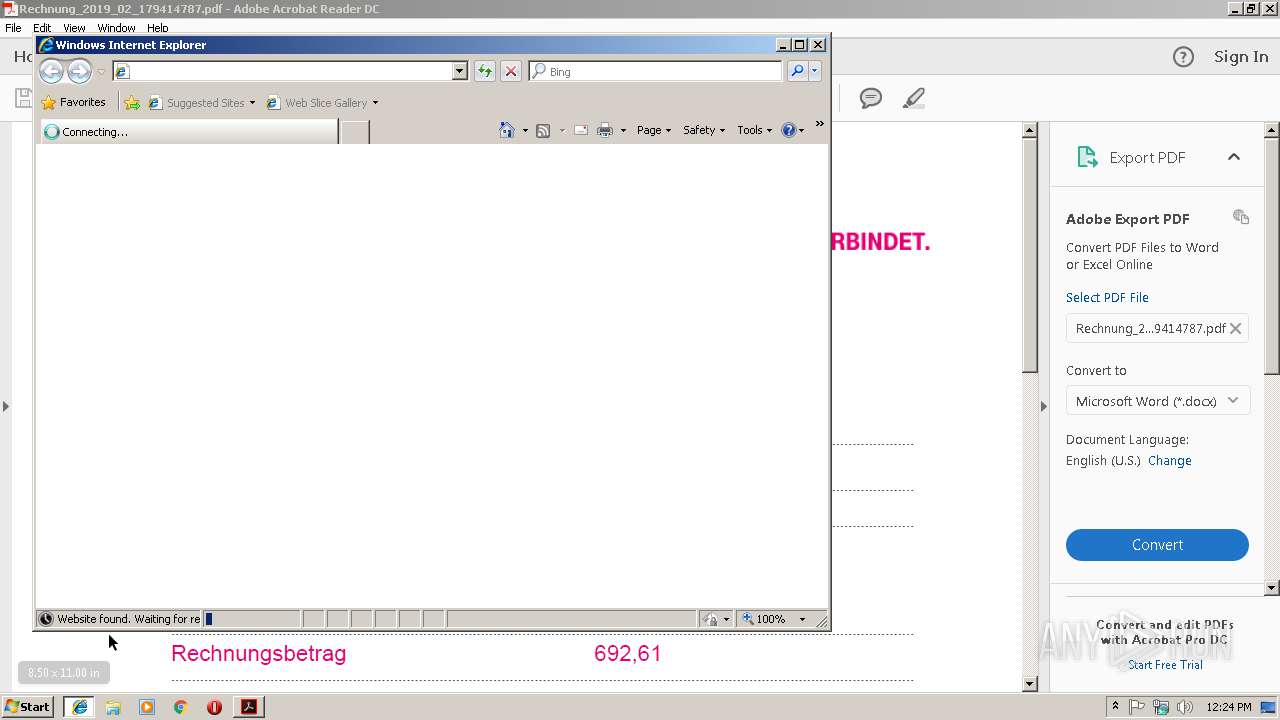Screen dimensions: 1280x720
Task: Click Acrobat help question mark icon
Action: pyautogui.click(x=1183, y=57)
